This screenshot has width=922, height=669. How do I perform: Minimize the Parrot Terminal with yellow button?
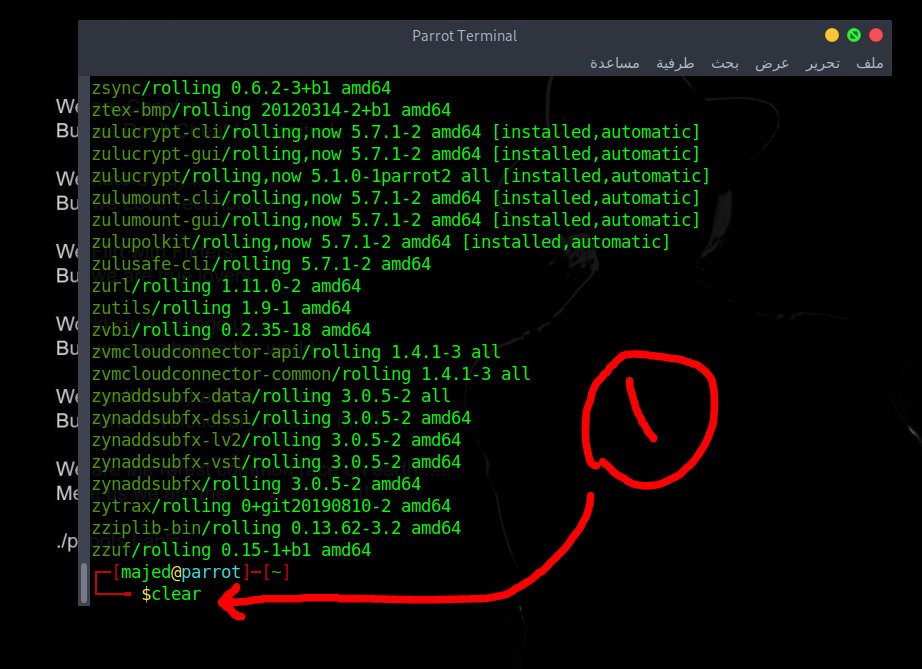point(831,35)
